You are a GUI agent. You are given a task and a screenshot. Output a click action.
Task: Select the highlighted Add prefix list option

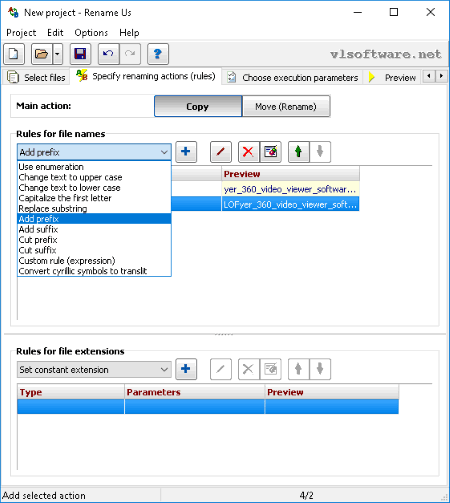94,219
